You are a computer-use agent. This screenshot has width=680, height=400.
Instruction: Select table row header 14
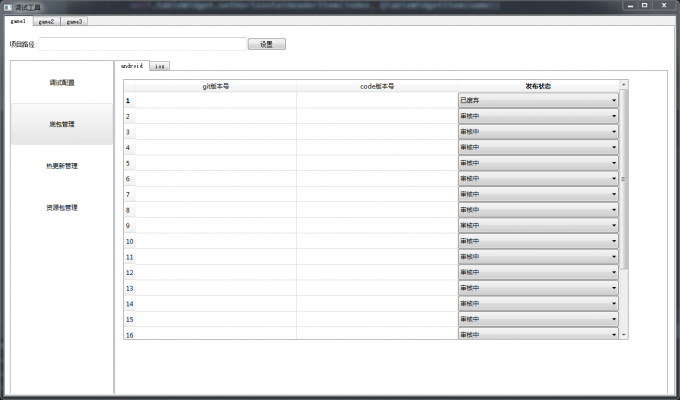pyautogui.click(x=130, y=303)
